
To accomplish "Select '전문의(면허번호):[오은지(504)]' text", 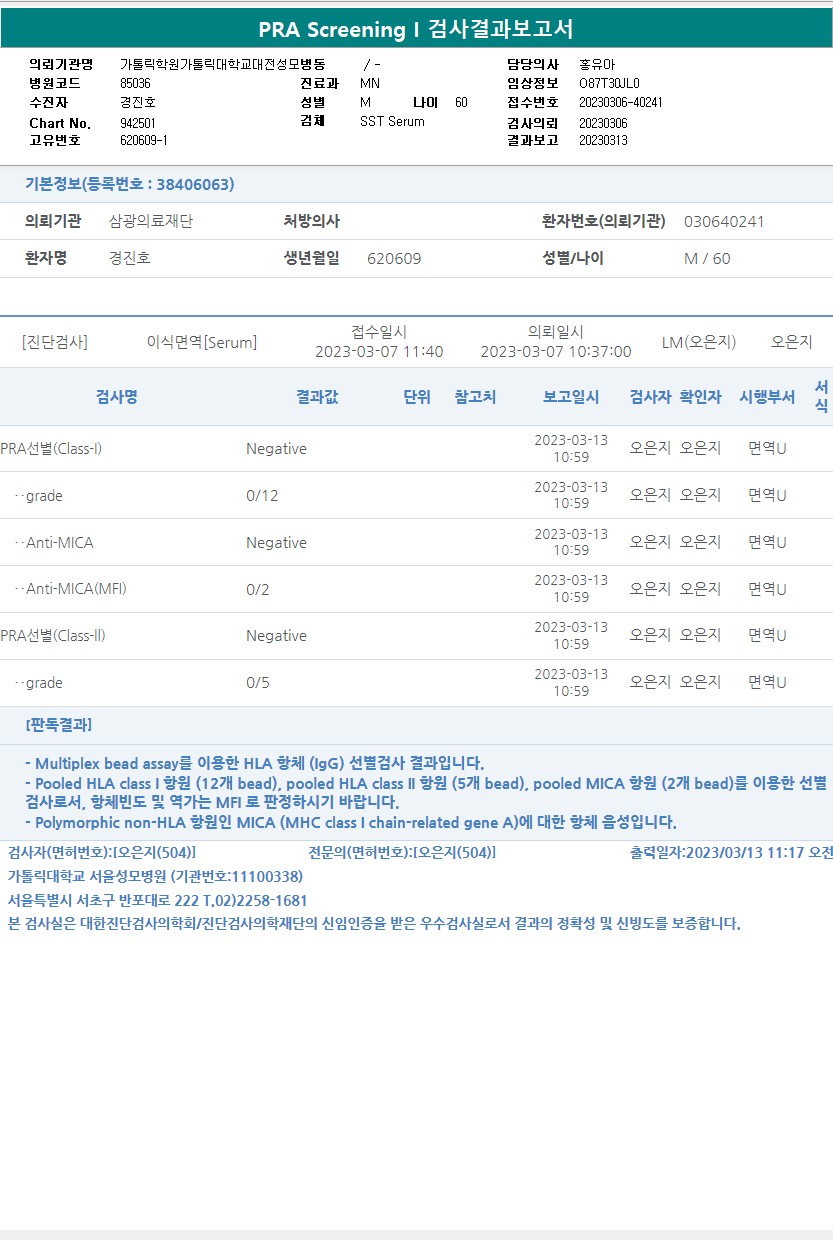I will click(402, 852).
